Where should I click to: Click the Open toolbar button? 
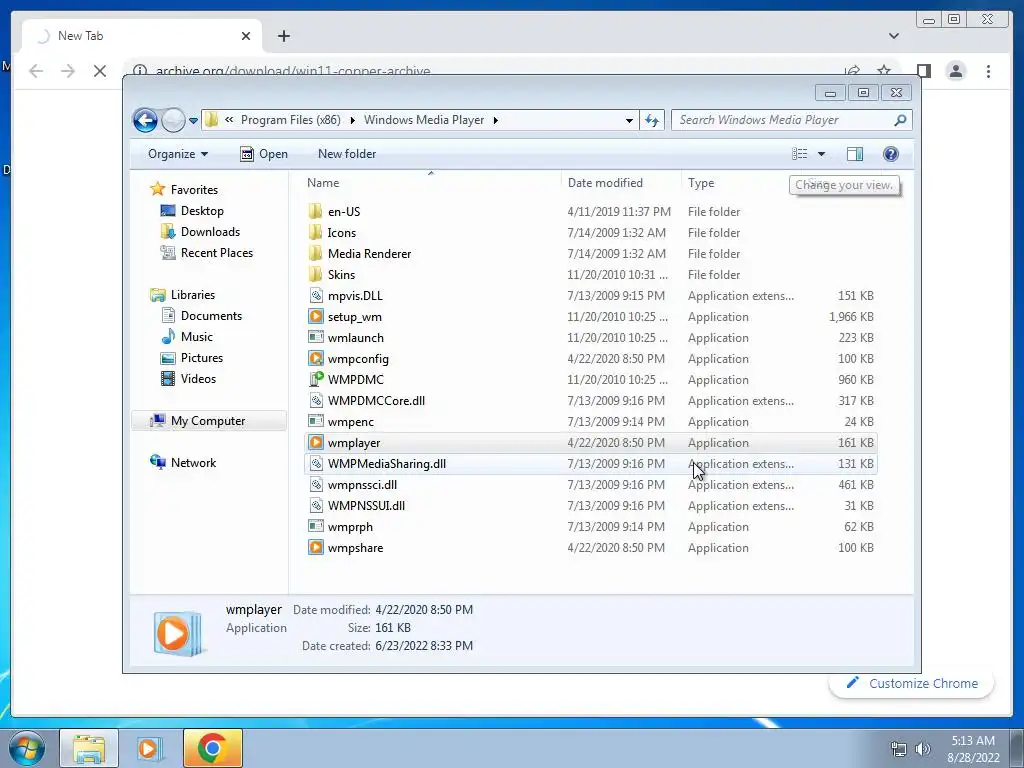(x=264, y=154)
